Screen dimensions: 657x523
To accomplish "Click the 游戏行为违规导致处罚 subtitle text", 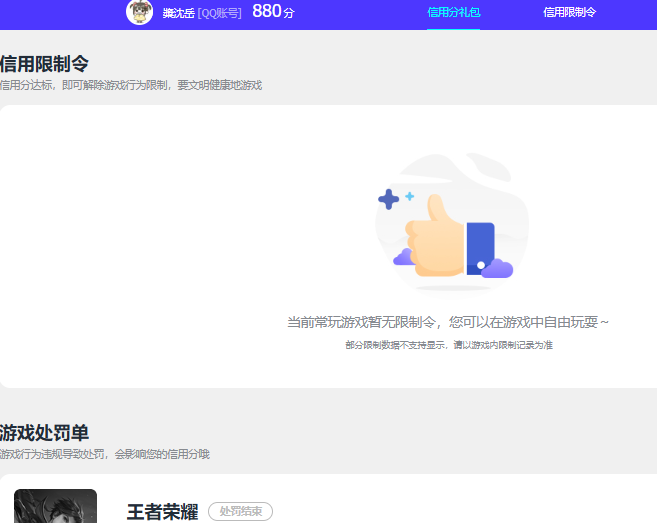I will (105, 454).
